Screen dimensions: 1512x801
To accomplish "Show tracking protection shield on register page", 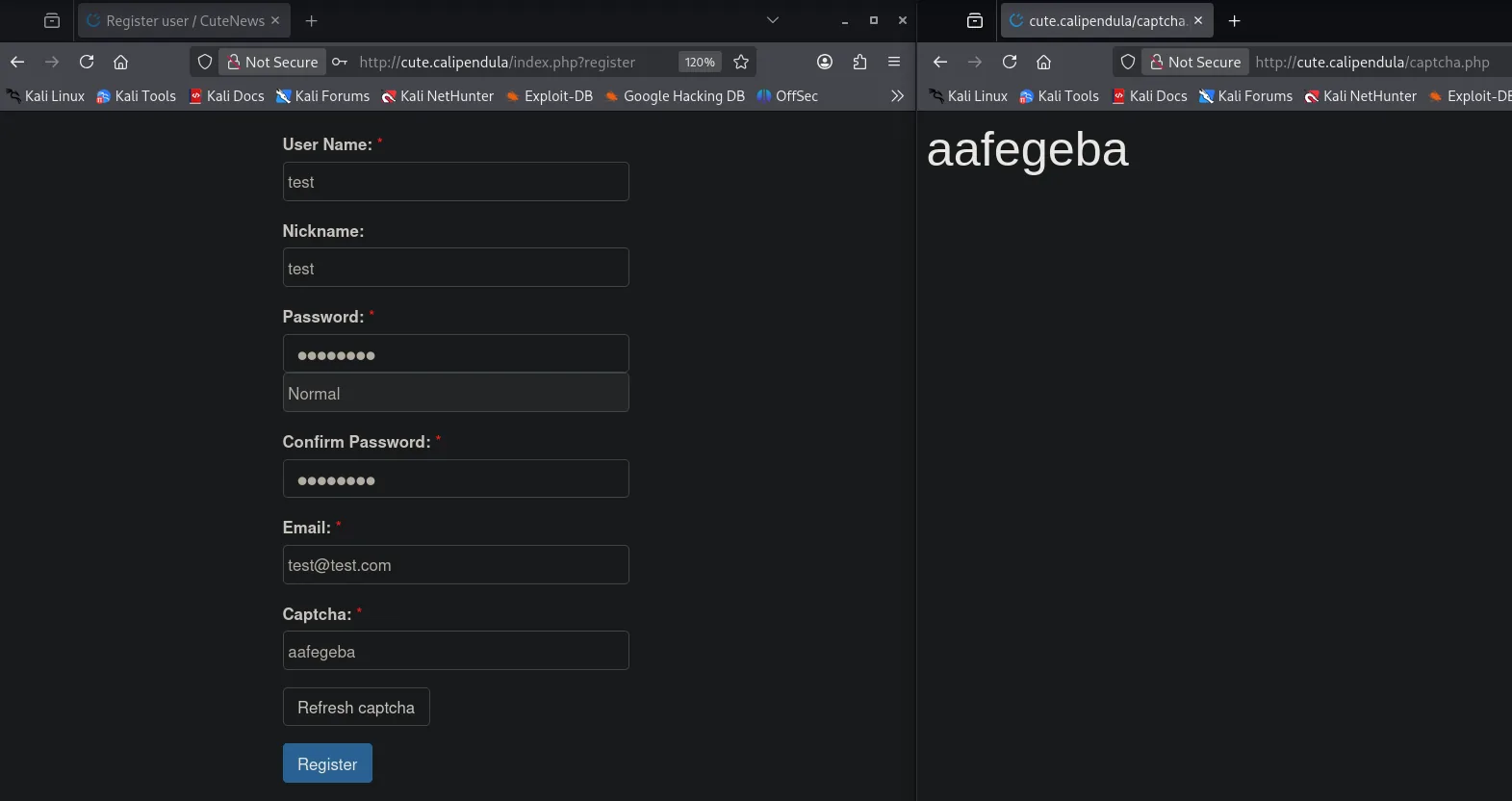I will click(x=205, y=62).
